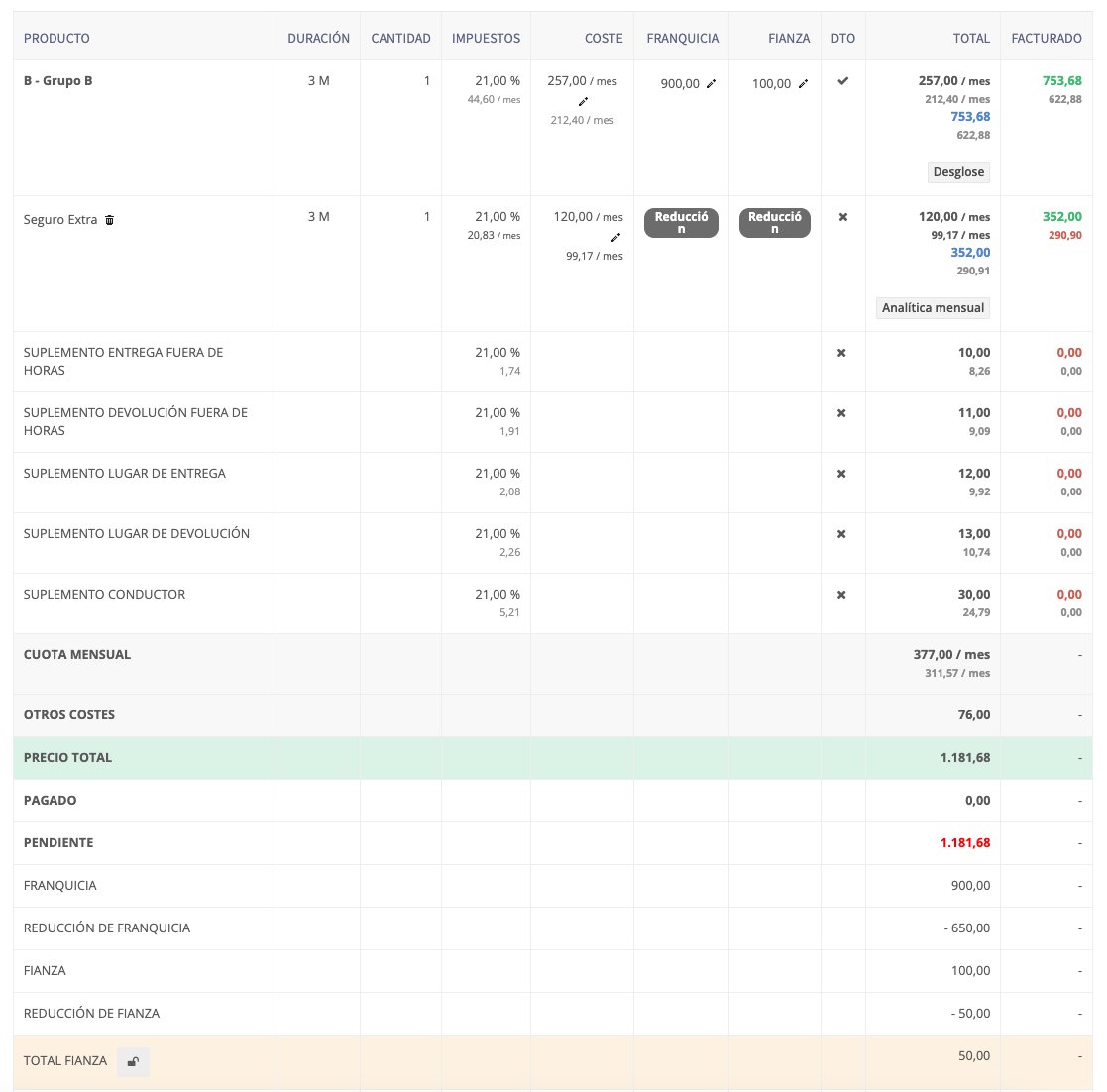
Task: Select SUPLEMENTO ENTREGA FUERA DE HORAS row label
Action: tap(123, 361)
